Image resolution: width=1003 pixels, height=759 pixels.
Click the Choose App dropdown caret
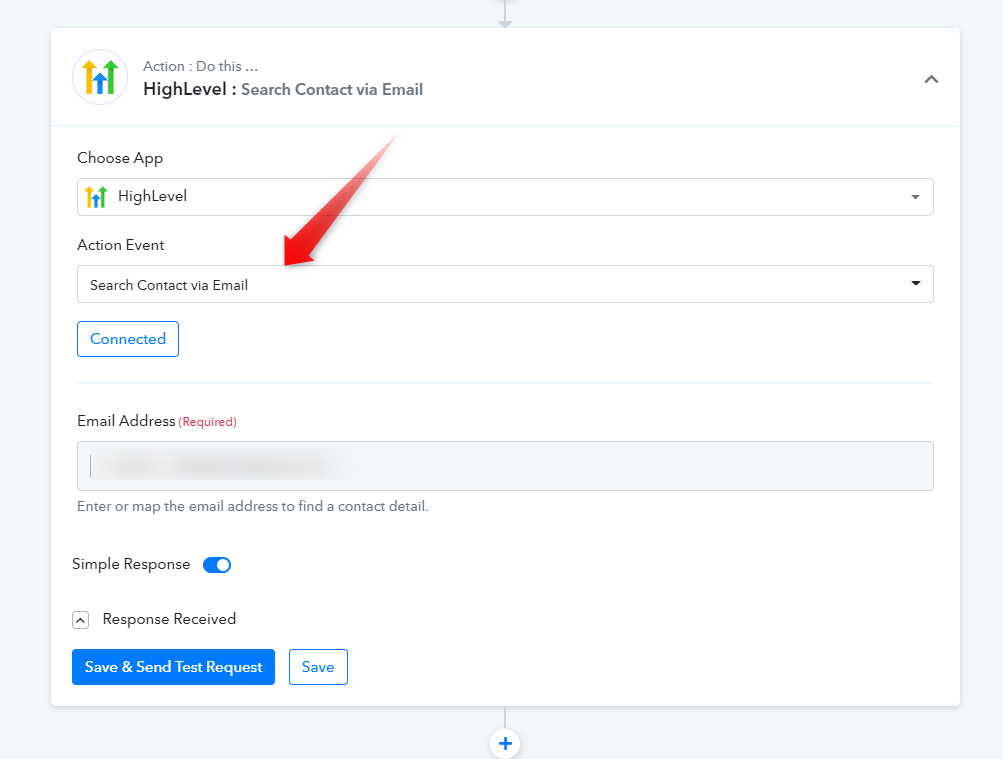coord(915,197)
